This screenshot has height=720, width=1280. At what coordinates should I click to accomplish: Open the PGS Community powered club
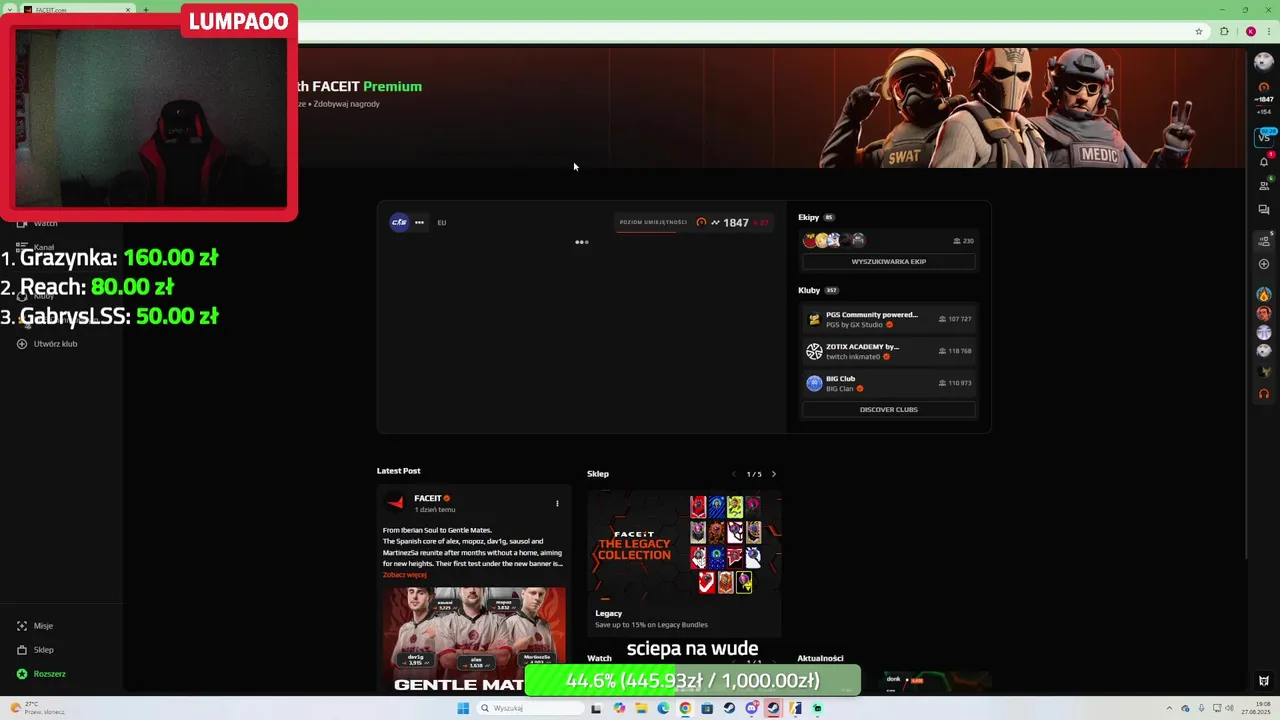pos(888,319)
